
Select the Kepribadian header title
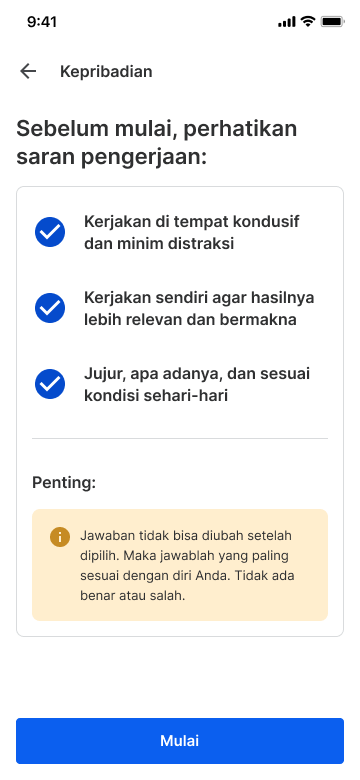106,72
